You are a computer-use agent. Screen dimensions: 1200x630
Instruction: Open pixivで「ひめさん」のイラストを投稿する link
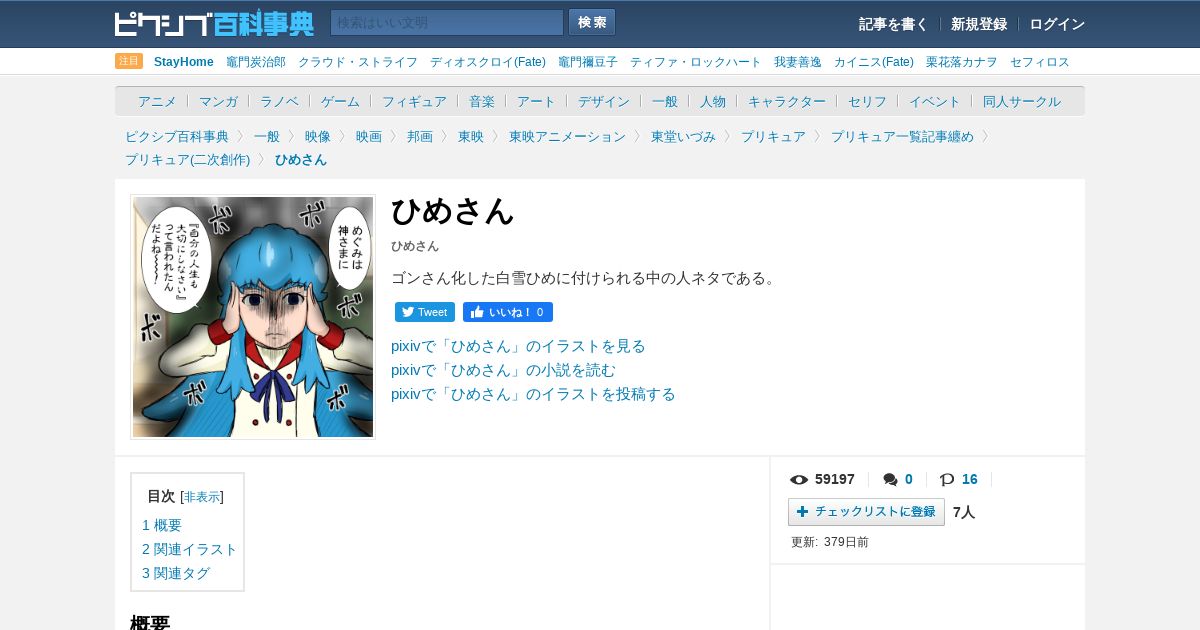click(533, 394)
